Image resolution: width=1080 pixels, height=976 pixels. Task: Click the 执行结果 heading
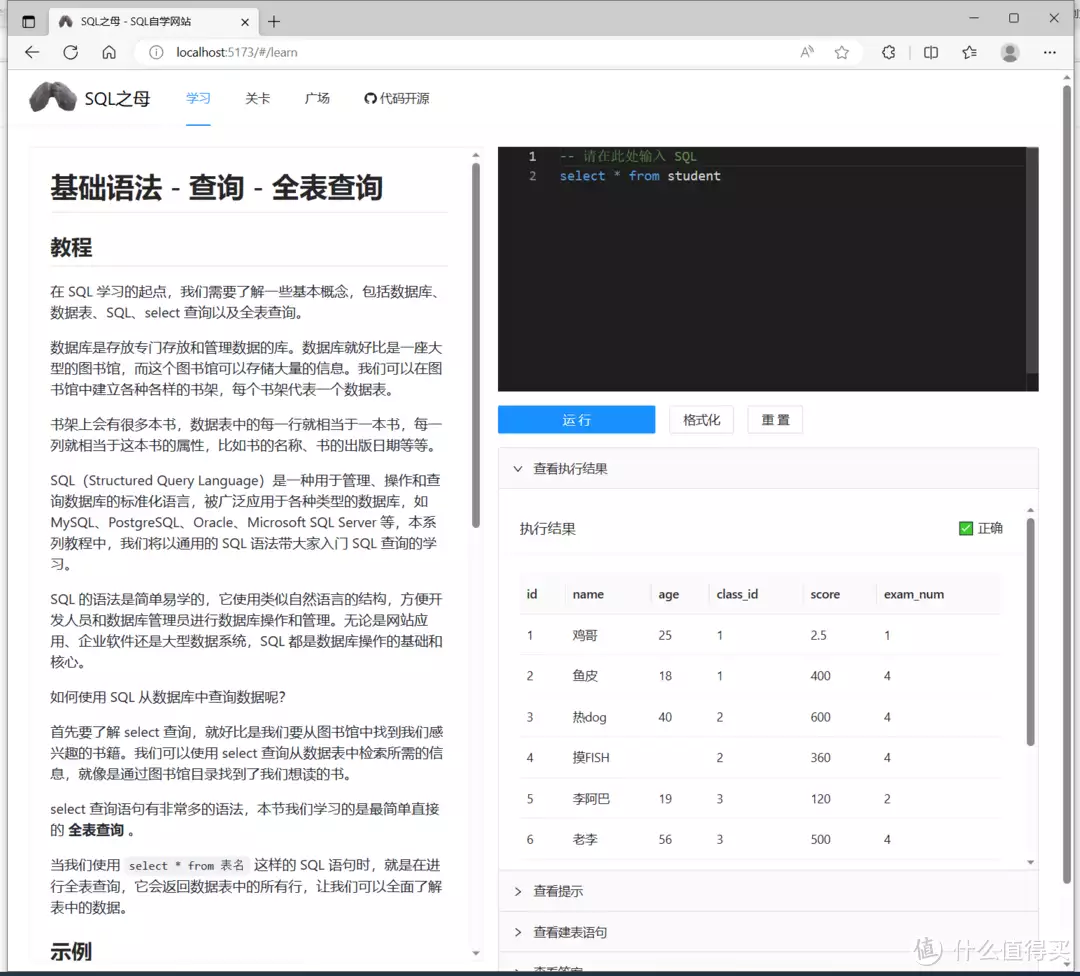pos(548,529)
